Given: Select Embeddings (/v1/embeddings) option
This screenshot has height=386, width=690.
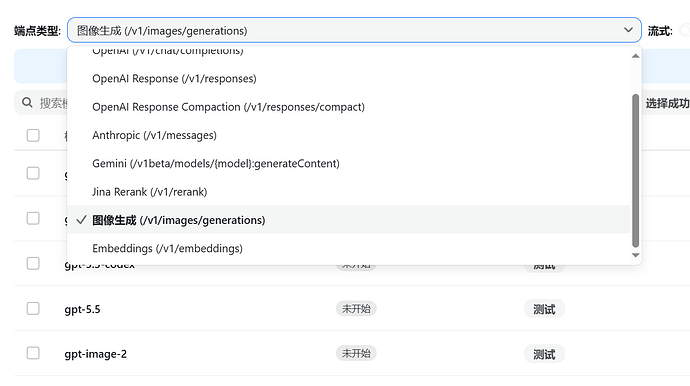Looking at the screenshot, I should pyautogui.click(x=348, y=249).
